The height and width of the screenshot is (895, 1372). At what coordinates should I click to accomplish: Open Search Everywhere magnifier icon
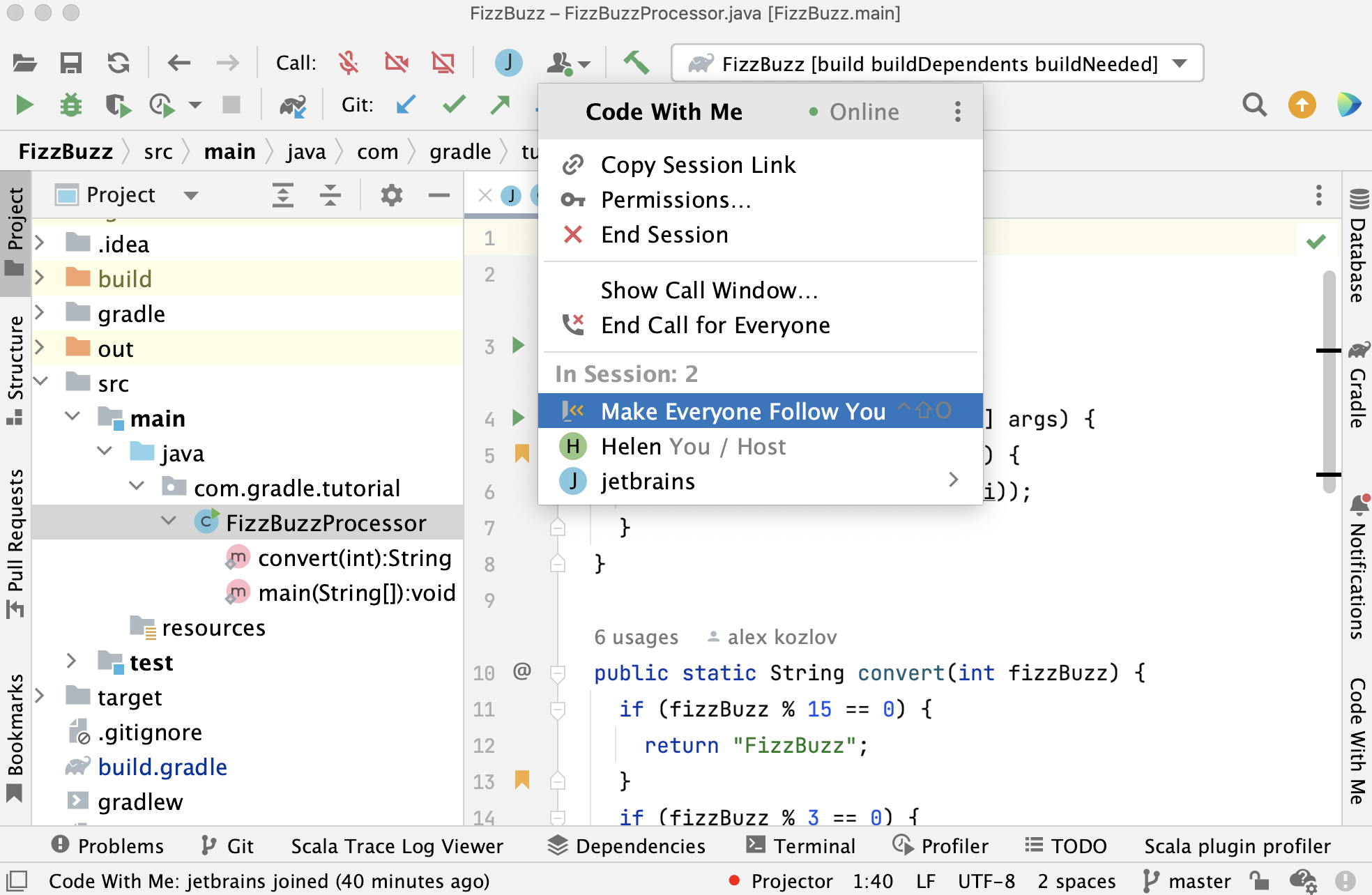pyautogui.click(x=1254, y=105)
